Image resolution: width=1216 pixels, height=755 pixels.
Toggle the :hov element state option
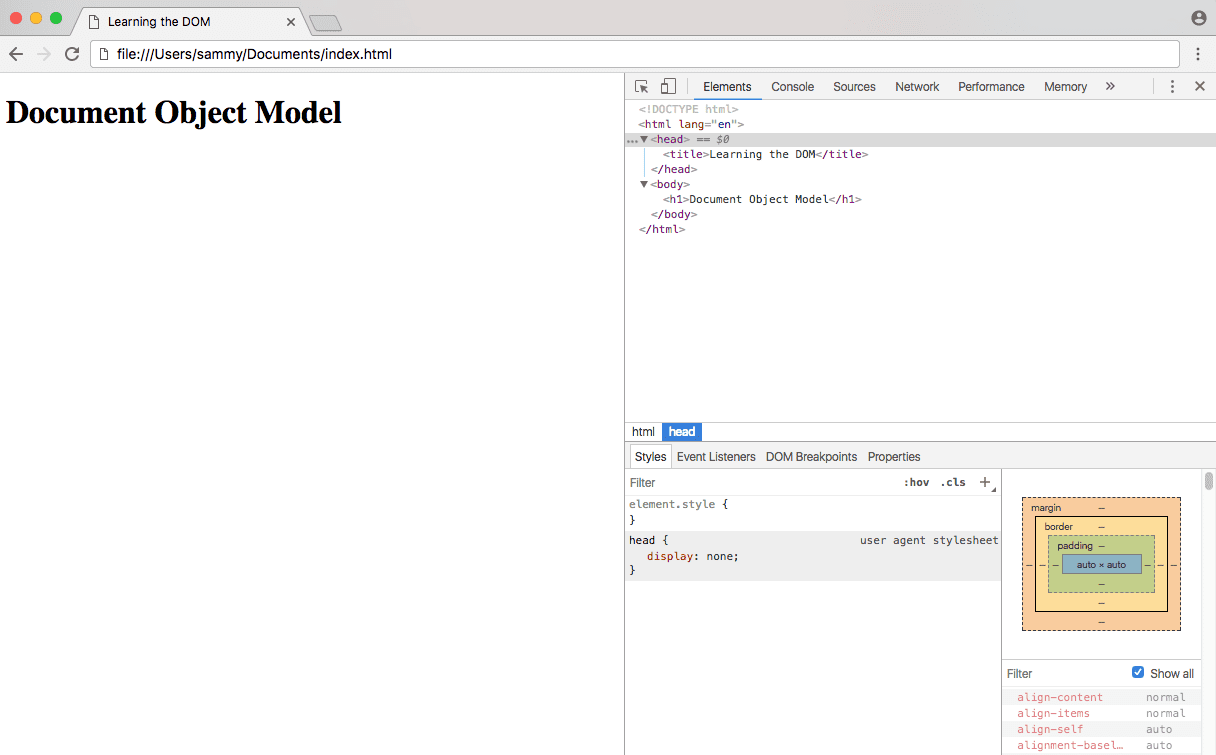pos(916,482)
